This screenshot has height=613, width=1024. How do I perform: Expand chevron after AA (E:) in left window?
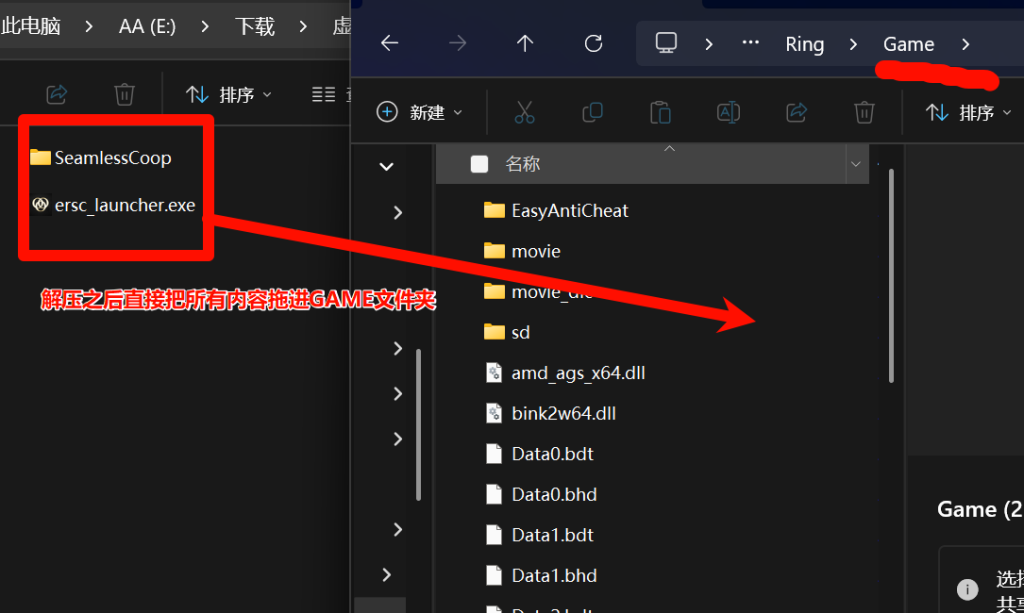point(204,27)
